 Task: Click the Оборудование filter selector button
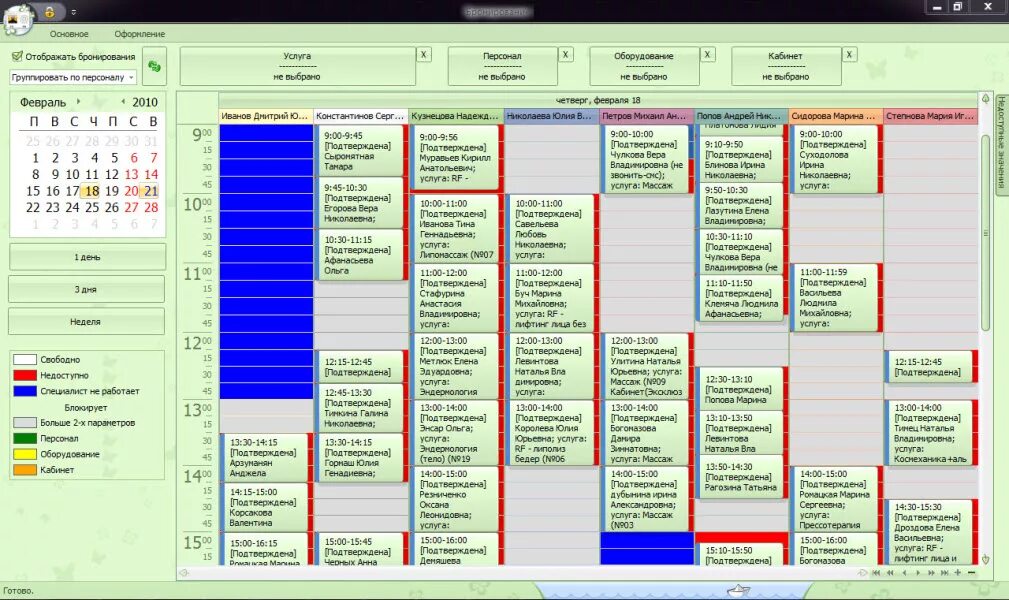(643, 66)
